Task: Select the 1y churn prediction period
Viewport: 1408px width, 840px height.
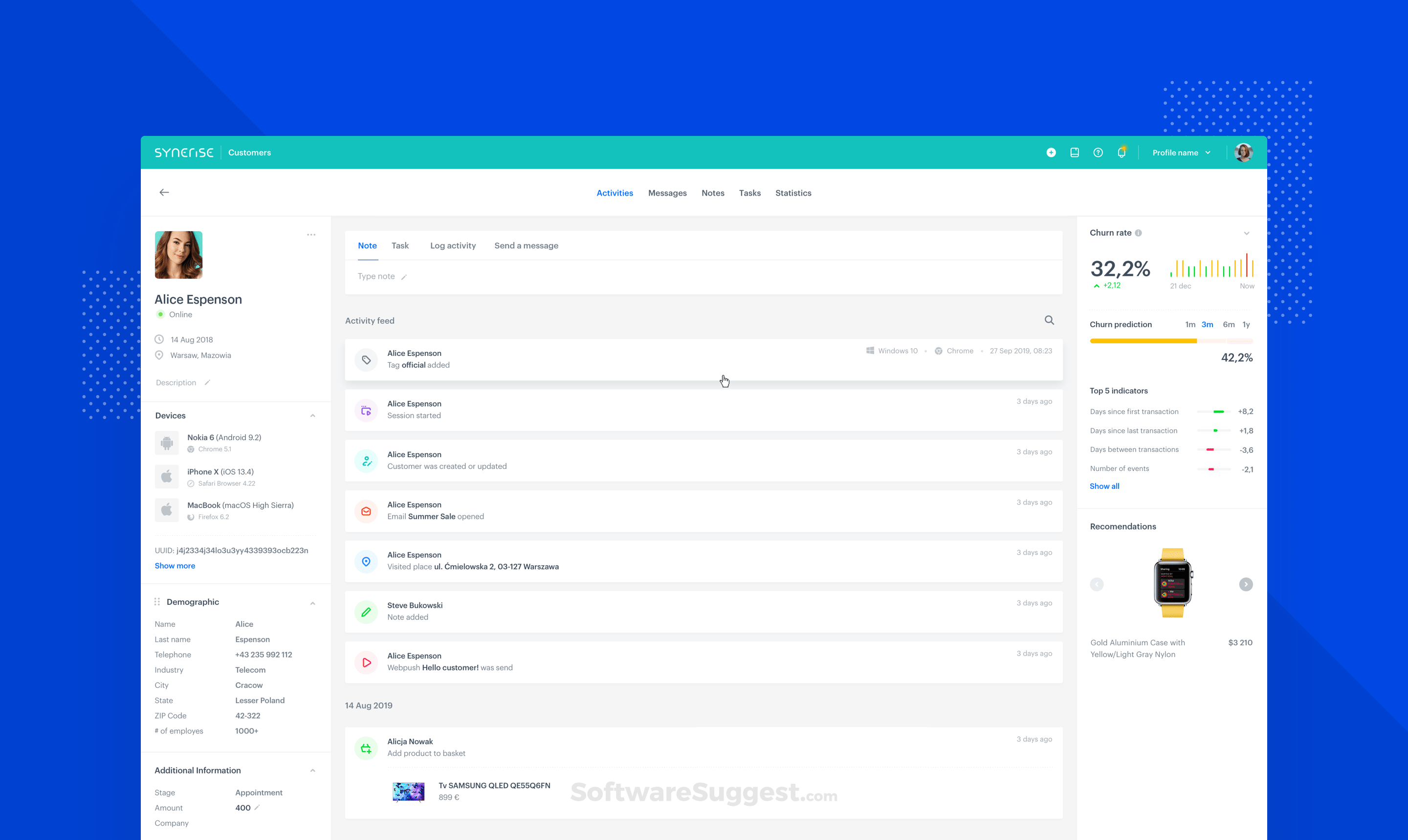Action: pos(1246,324)
